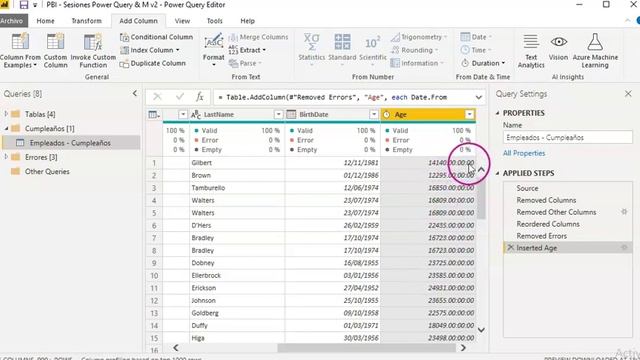Click the Scientific icon
Image resolution: width=640 pixels, height=360 pixels.
pyautogui.click(x=372, y=41)
